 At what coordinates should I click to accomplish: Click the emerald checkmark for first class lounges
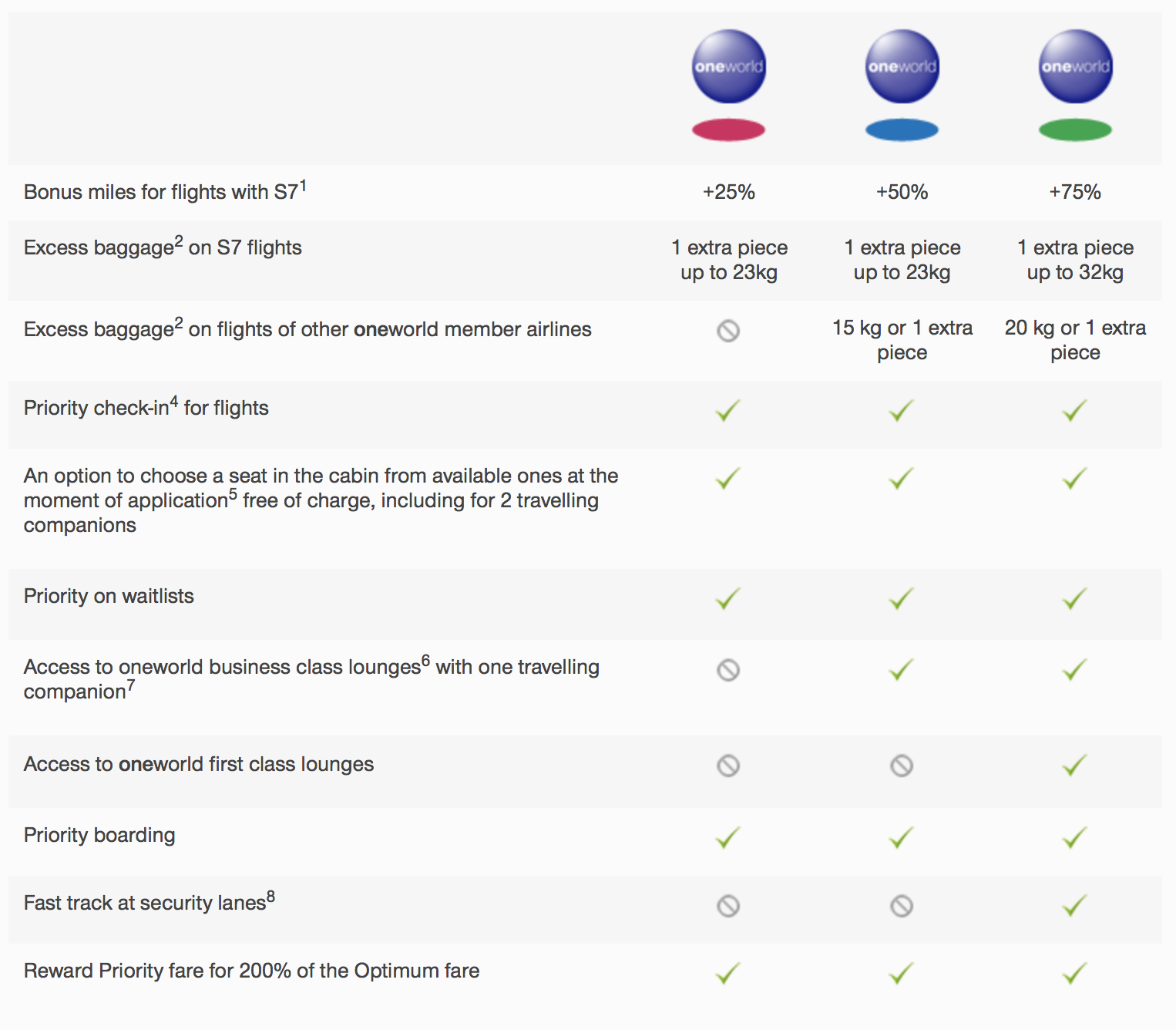pos(1074,766)
